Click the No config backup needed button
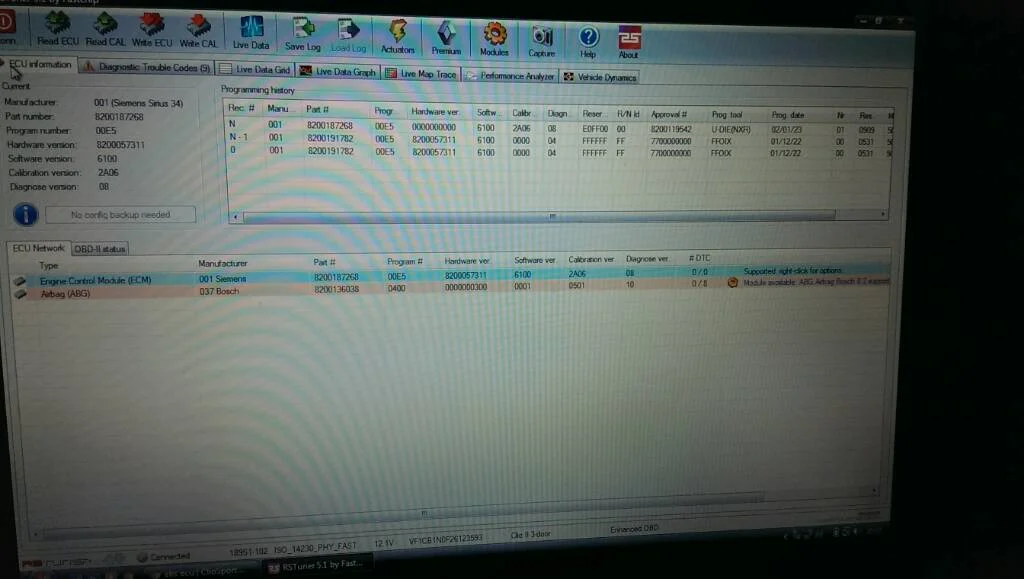This screenshot has height=579, width=1024. point(120,214)
